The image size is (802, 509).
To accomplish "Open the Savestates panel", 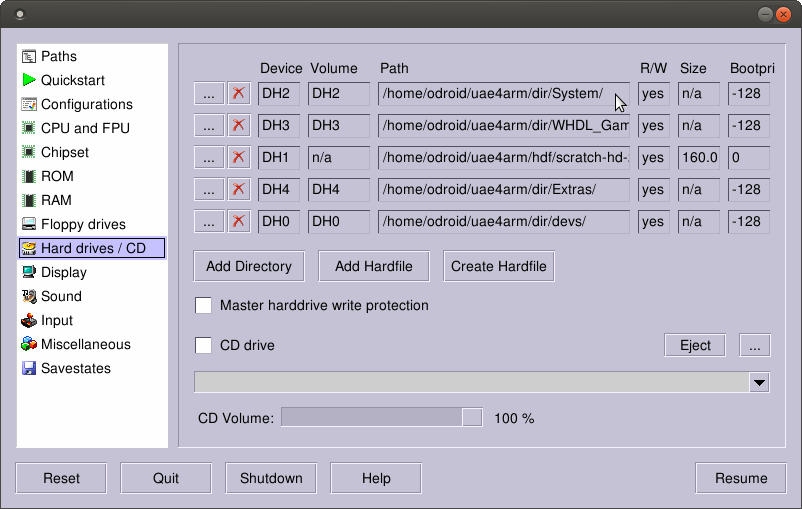I will tap(75, 368).
